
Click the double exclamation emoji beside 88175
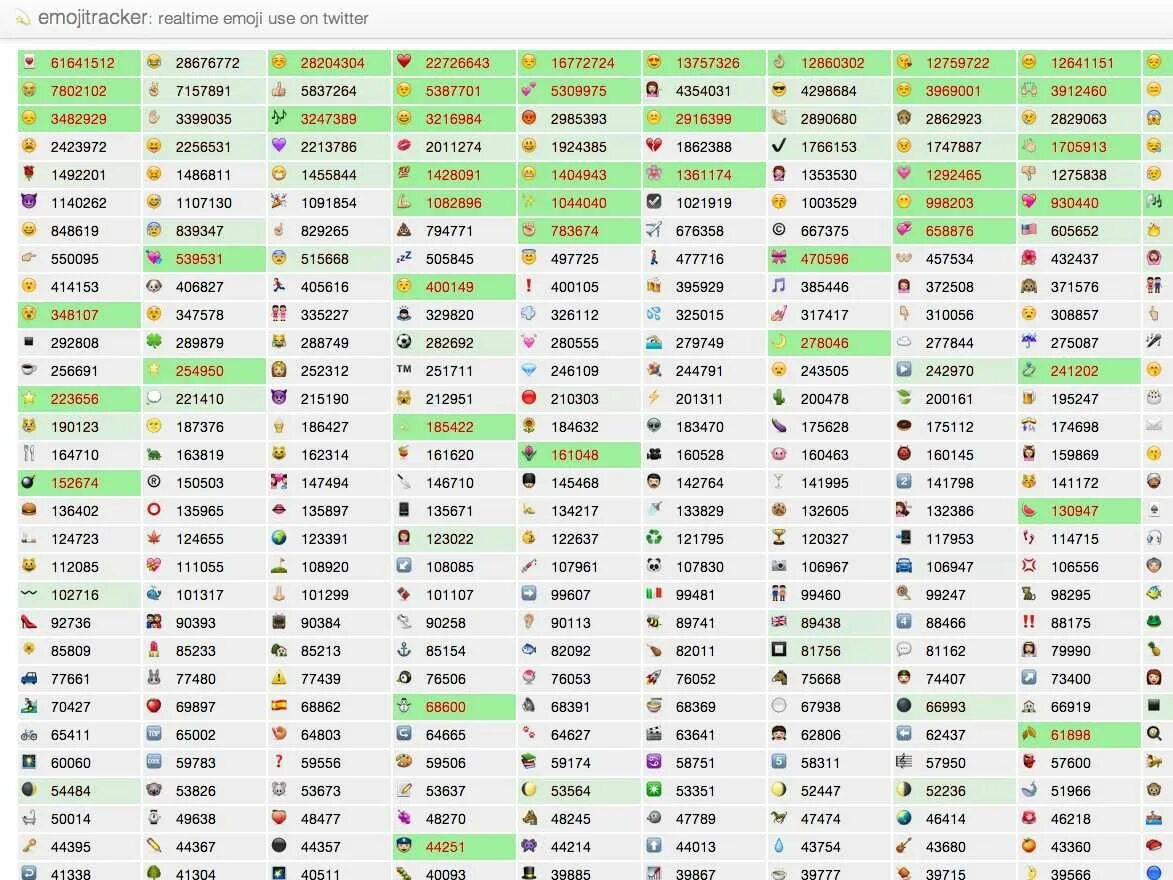pyautogui.click(x=1029, y=622)
